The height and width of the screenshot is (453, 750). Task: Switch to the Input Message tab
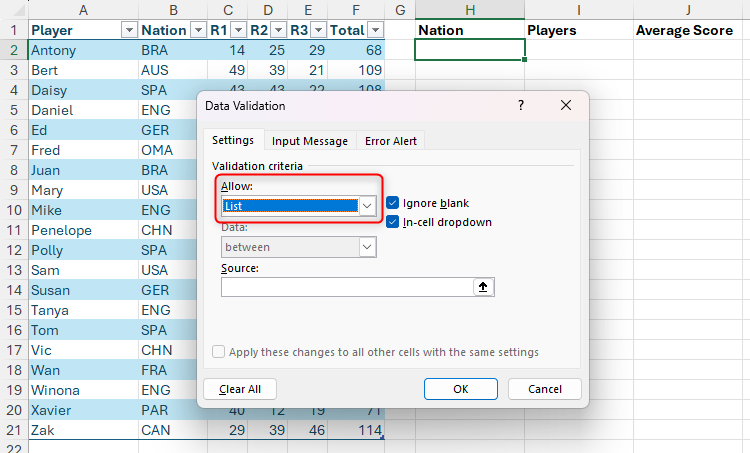click(x=310, y=141)
